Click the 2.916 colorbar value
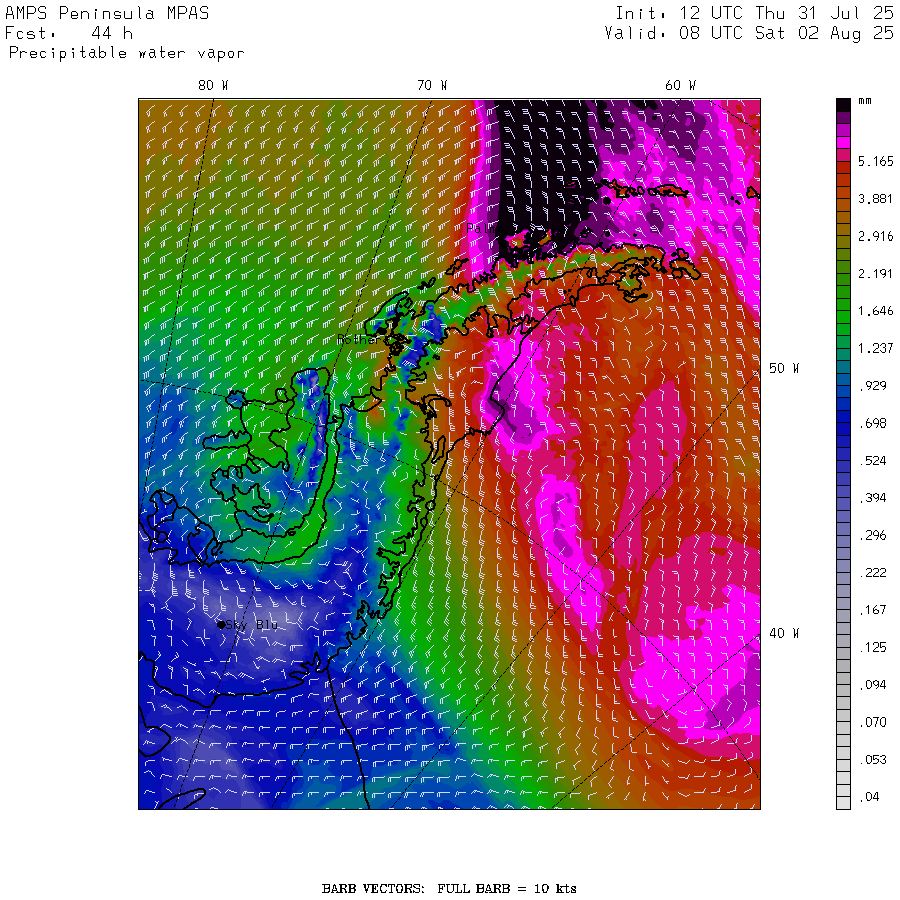This screenshot has width=900, height=900. [875, 236]
